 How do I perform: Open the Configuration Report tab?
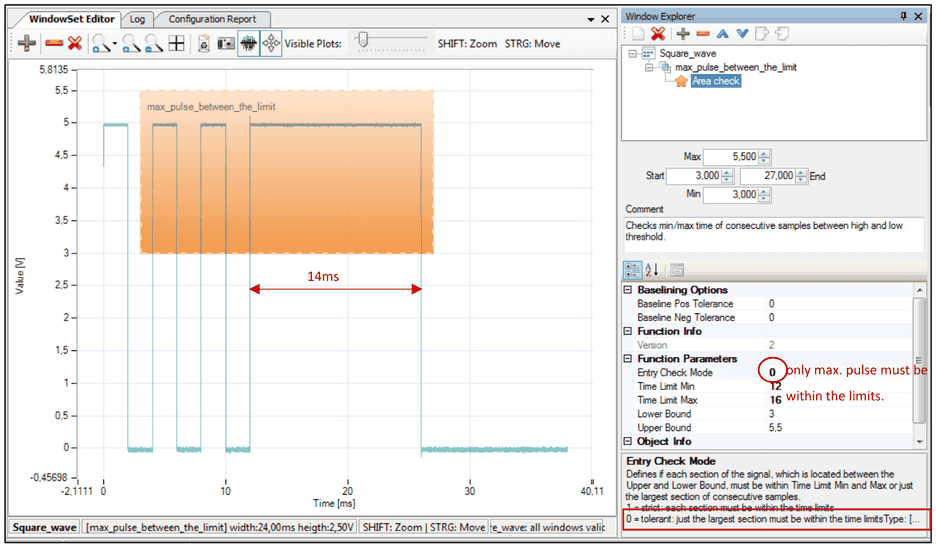pos(212,19)
